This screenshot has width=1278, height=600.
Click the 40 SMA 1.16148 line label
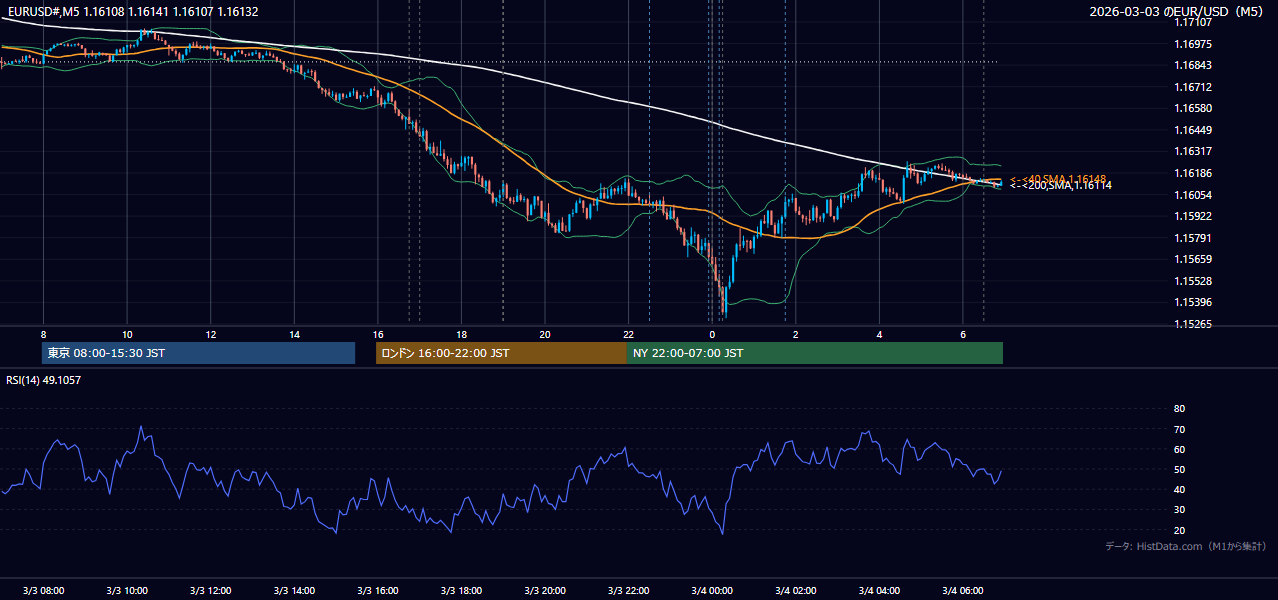click(x=1057, y=178)
